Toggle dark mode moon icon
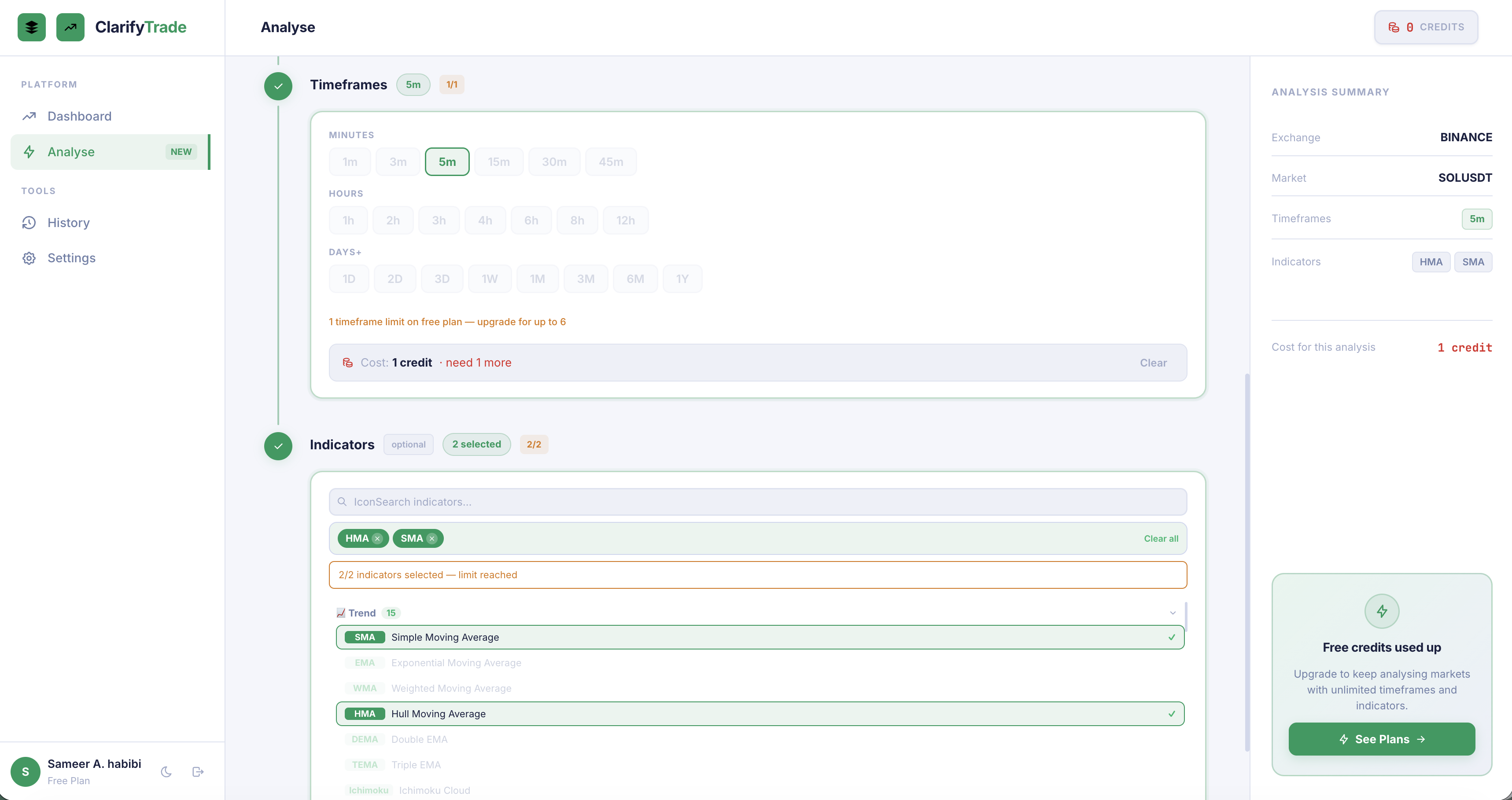This screenshot has height=800, width=1512. 166,772
